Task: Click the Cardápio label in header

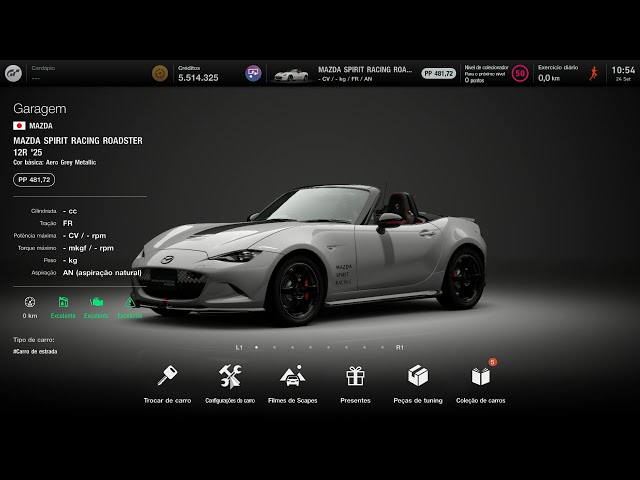Action: pyautogui.click(x=43, y=68)
